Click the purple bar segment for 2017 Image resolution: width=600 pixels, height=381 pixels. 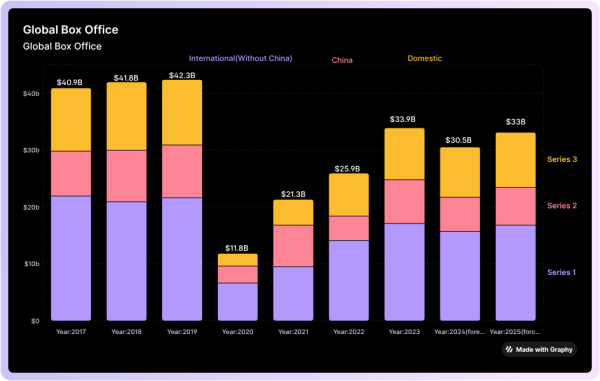coord(71,258)
